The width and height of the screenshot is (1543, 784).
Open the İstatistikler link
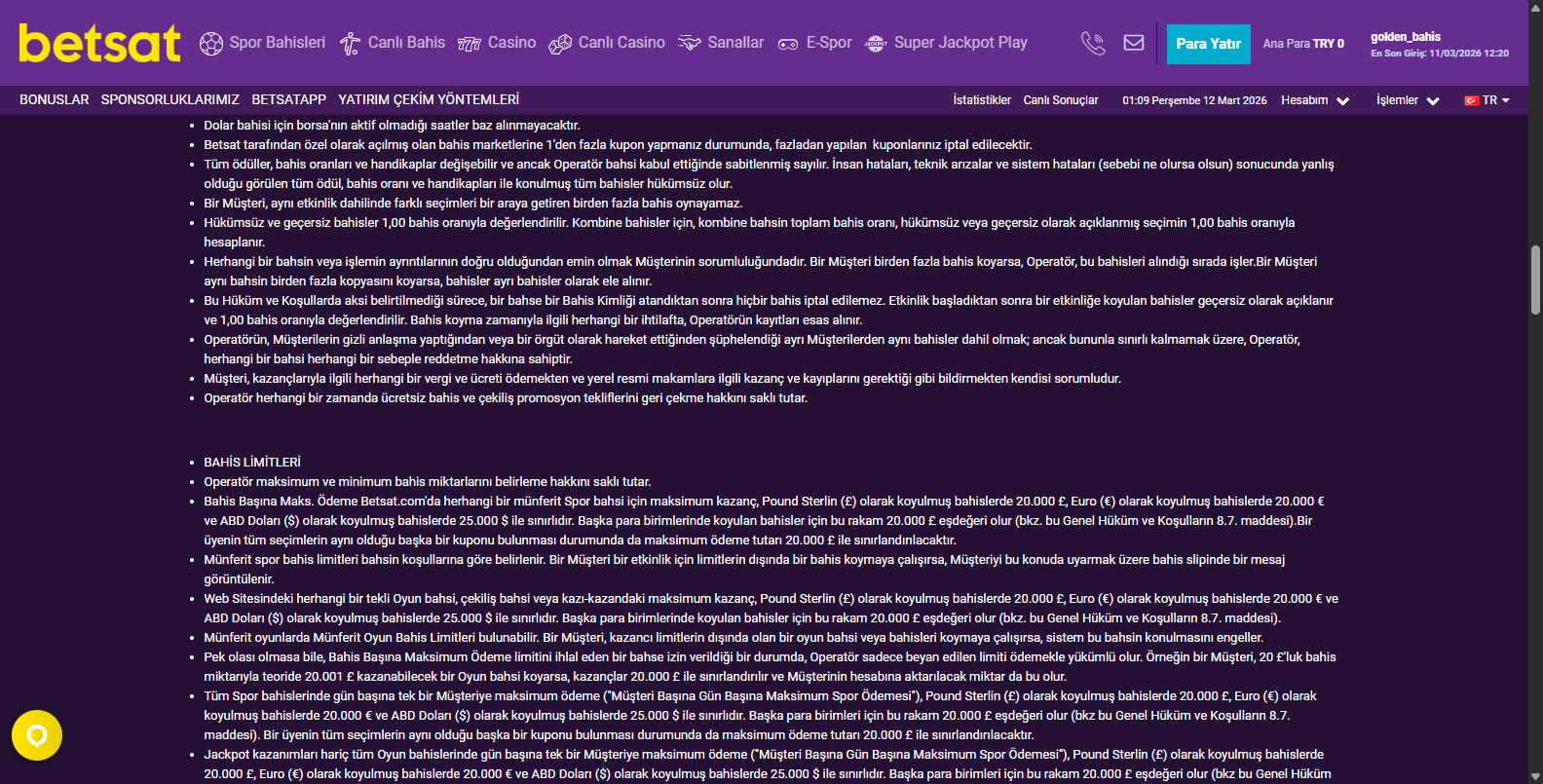982,100
